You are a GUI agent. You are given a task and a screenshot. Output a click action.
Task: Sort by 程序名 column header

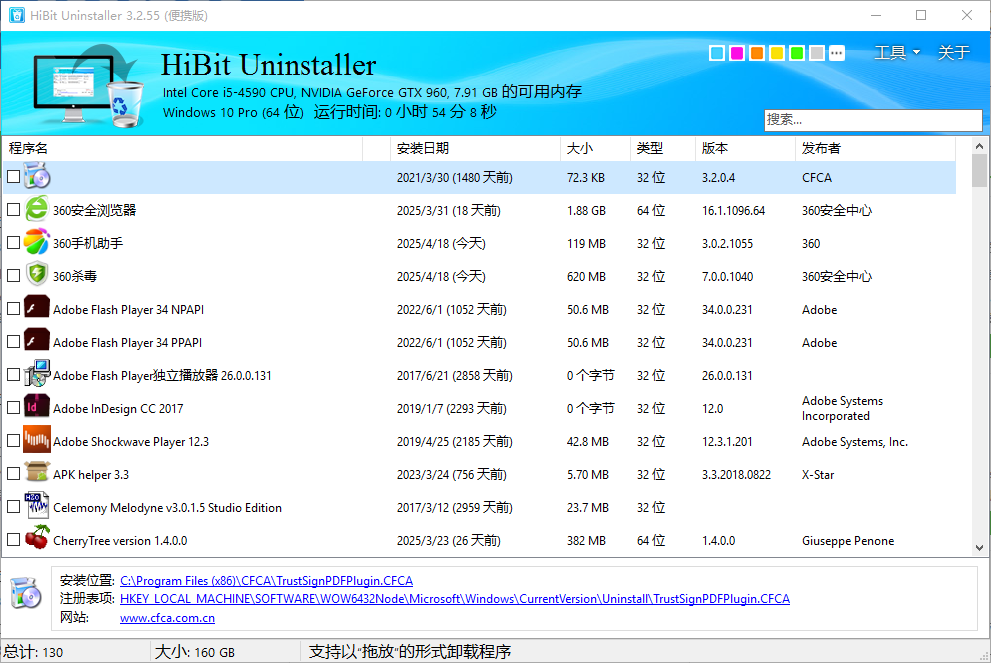click(x=183, y=149)
